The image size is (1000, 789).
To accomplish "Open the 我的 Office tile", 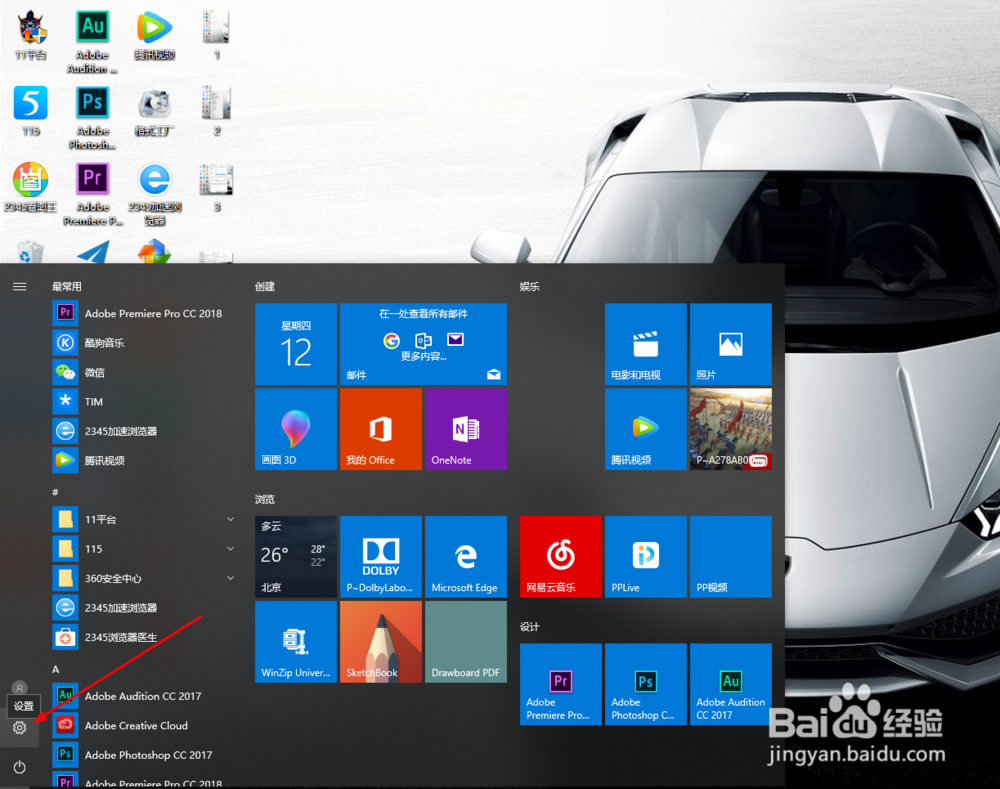I will pyautogui.click(x=381, y=429).
